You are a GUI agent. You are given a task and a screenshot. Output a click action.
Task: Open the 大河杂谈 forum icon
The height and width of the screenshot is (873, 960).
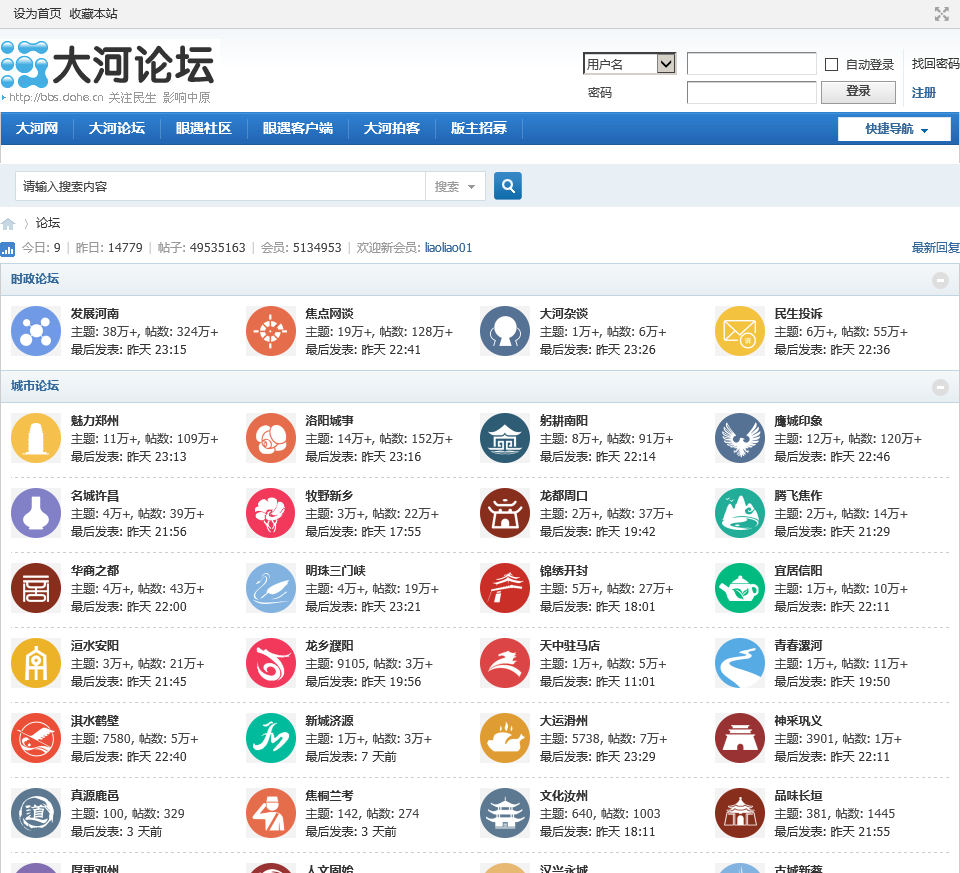click(505, 331)
